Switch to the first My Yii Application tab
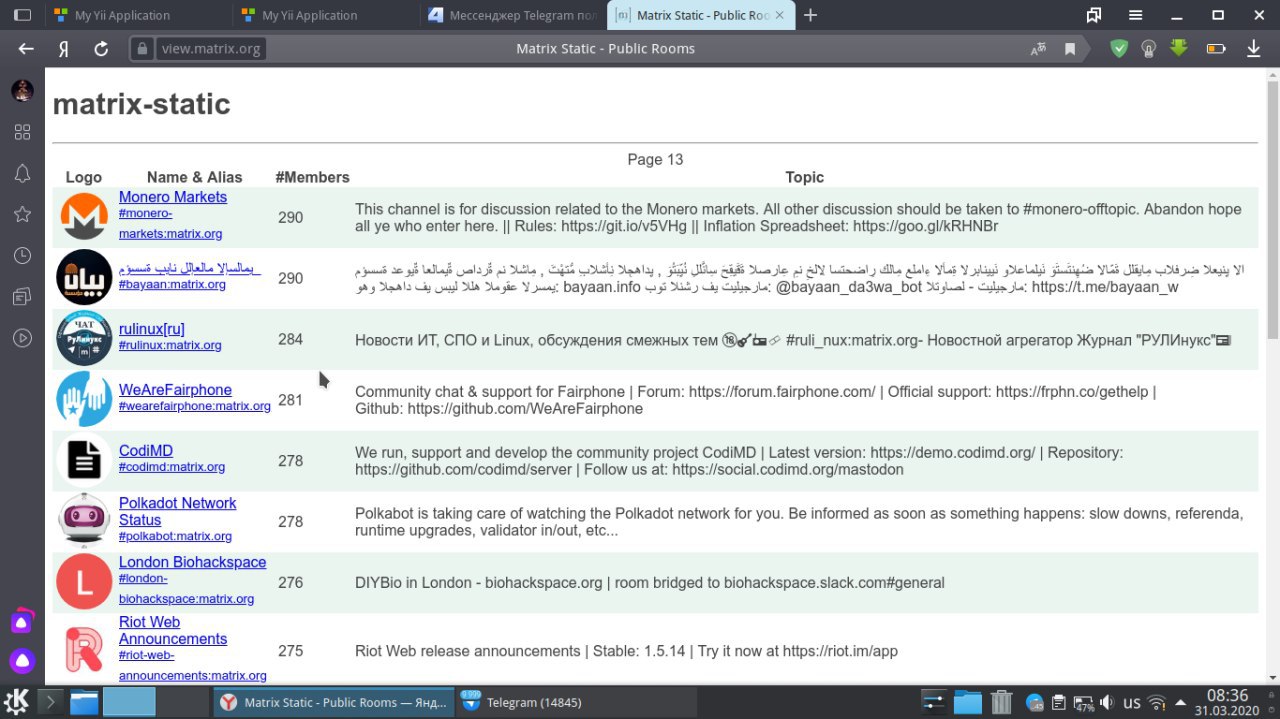This screenshot has width=1280, height=719. (136, 15)
